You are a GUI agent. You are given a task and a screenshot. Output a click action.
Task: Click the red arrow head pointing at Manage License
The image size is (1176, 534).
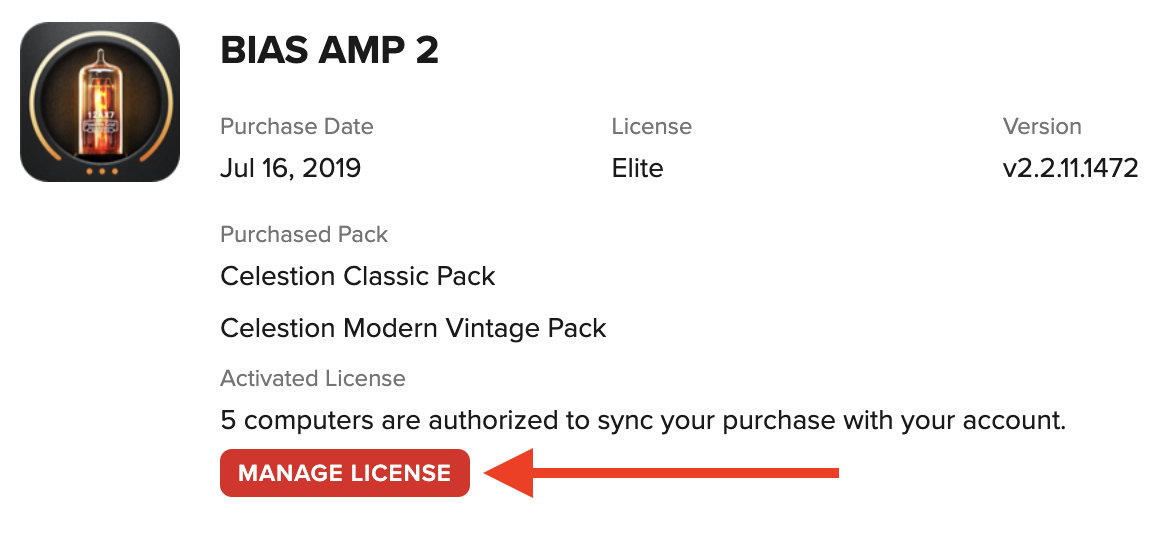click(509, 472)
